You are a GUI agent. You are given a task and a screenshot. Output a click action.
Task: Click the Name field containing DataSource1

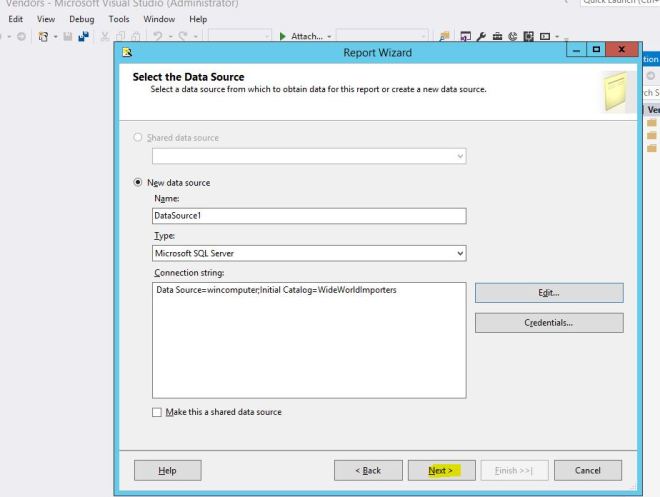point(309,215)
